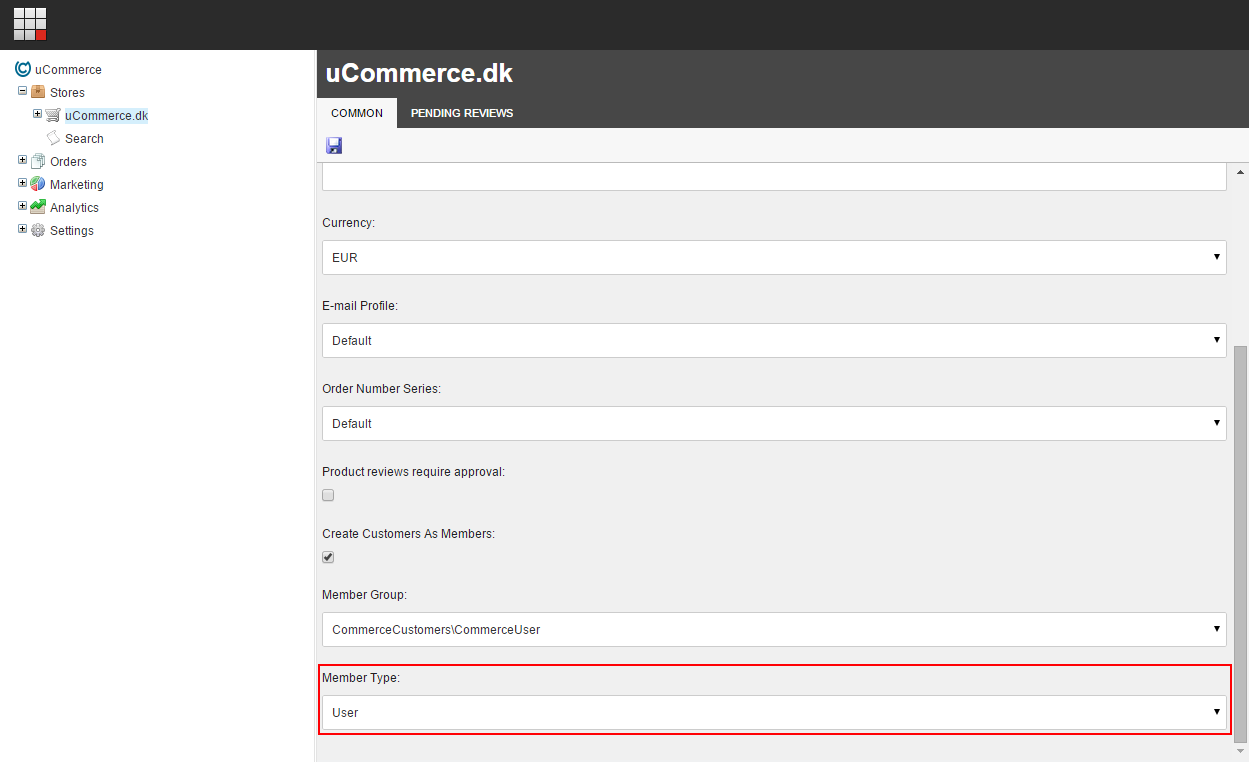Select Marketing in the tree

[77, 185]
